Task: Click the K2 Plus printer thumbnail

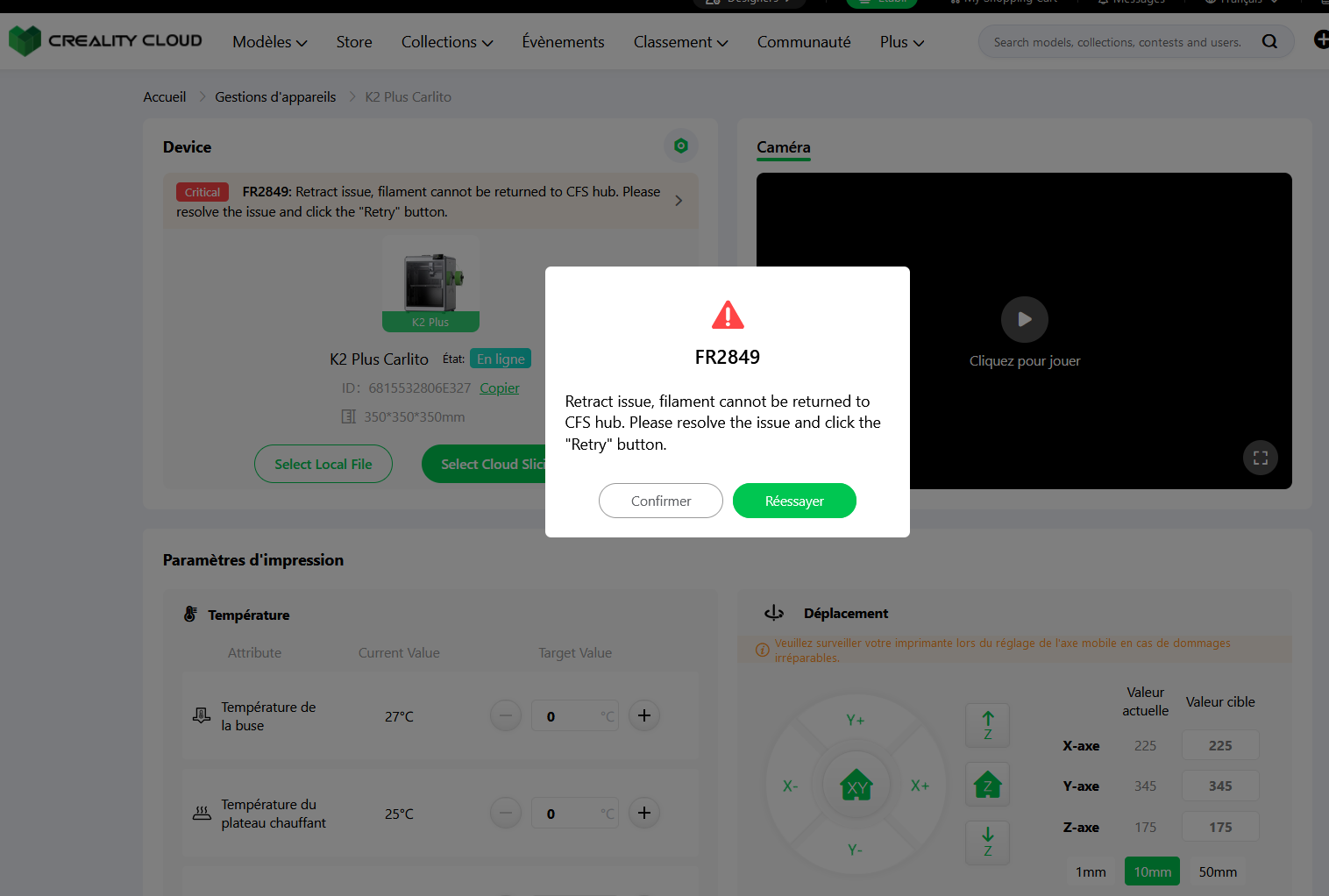Action: (430, 283)
